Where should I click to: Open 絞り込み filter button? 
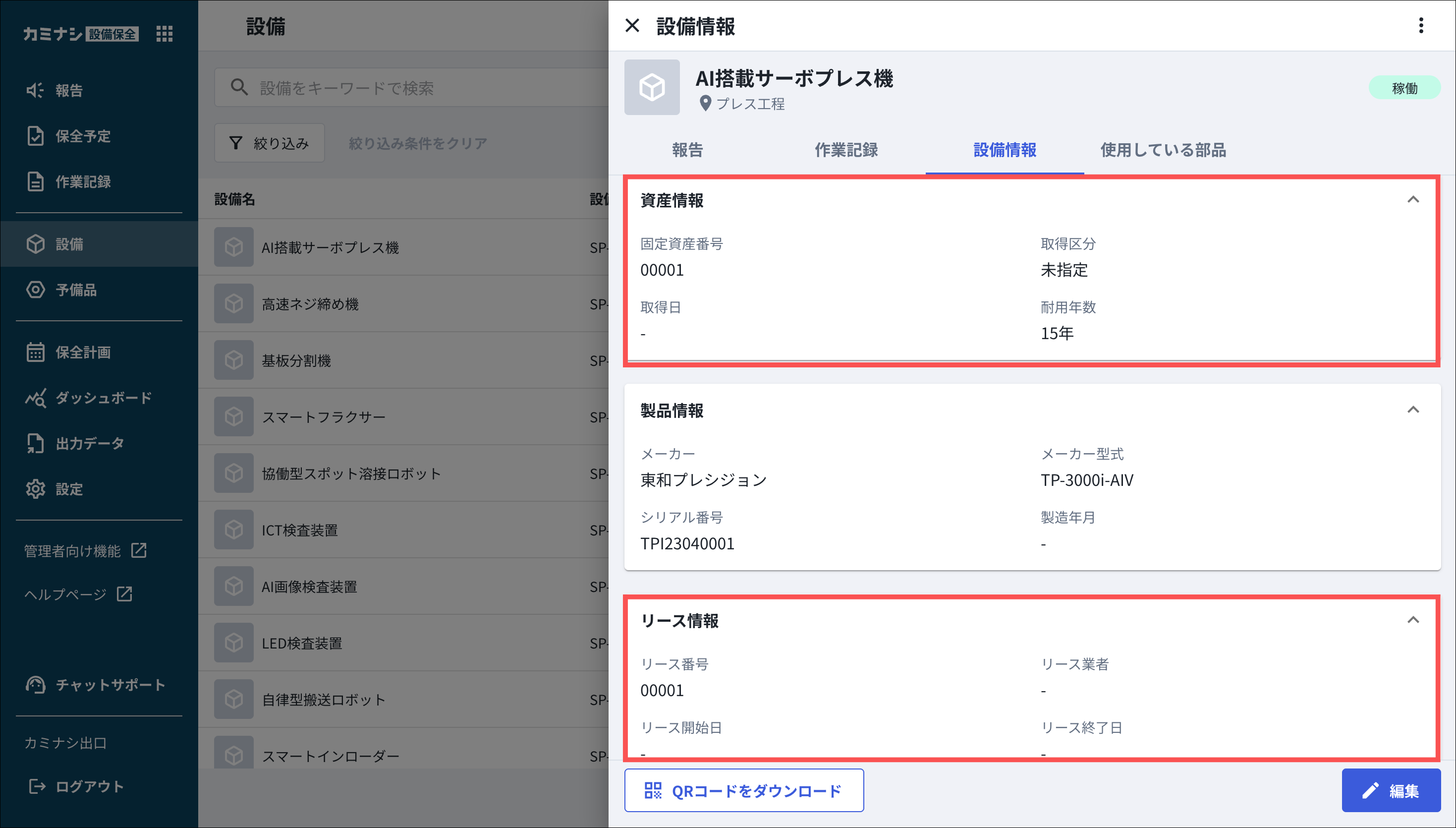tap(269, 143)
